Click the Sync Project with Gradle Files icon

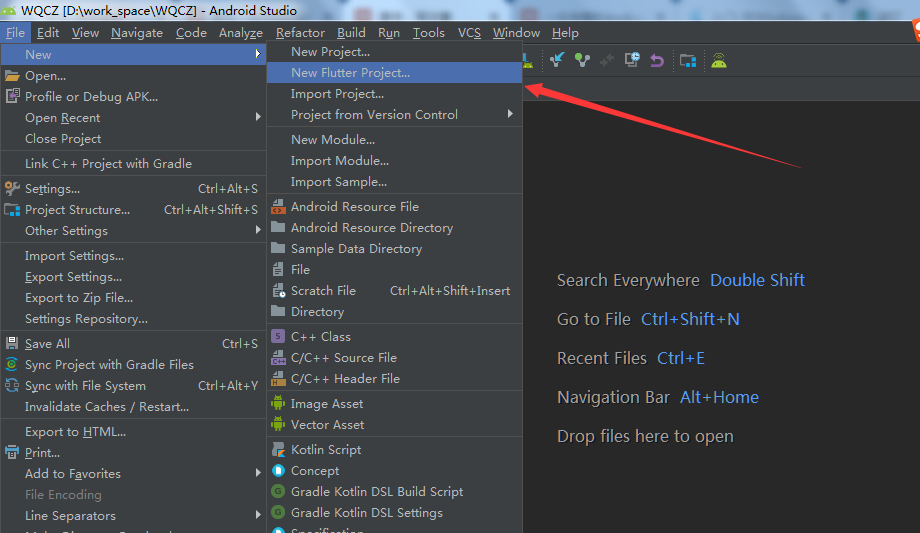pos(12,365)
